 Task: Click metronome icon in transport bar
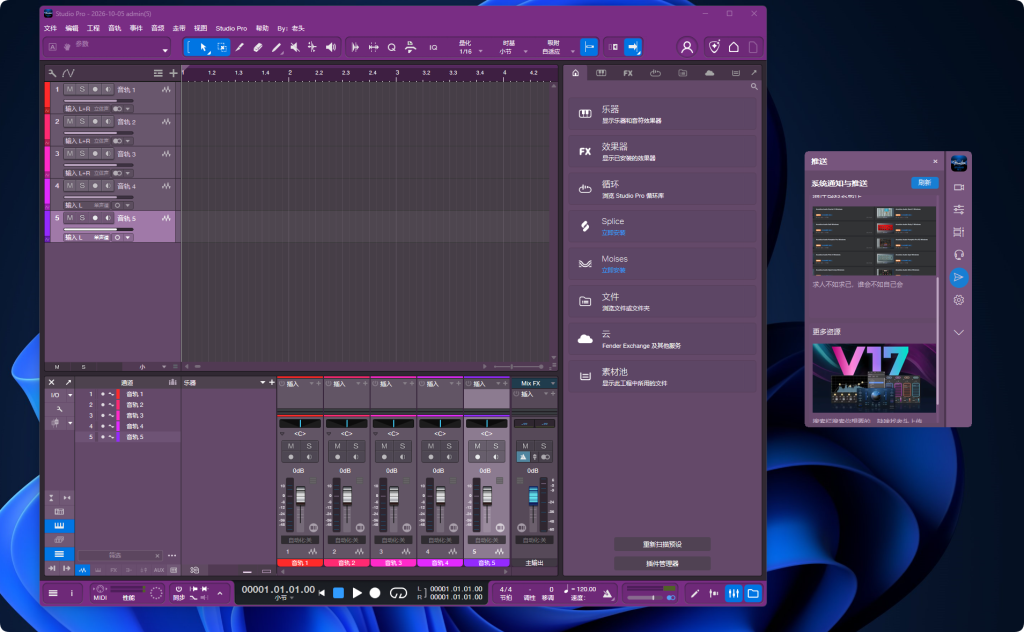tap(607, 593)
